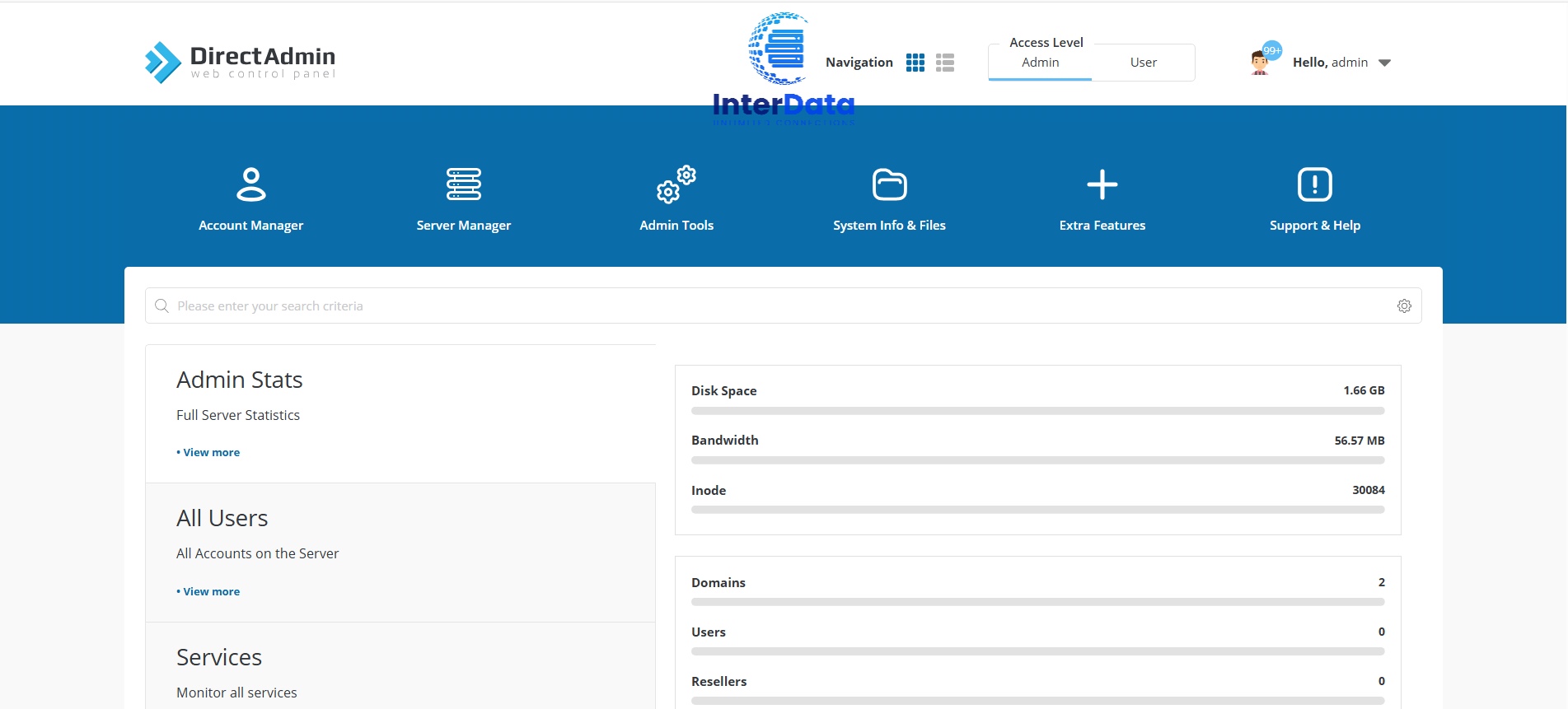Click the Extra Features menu label
Screen dimensions: 1568x709
point(1102,226)
